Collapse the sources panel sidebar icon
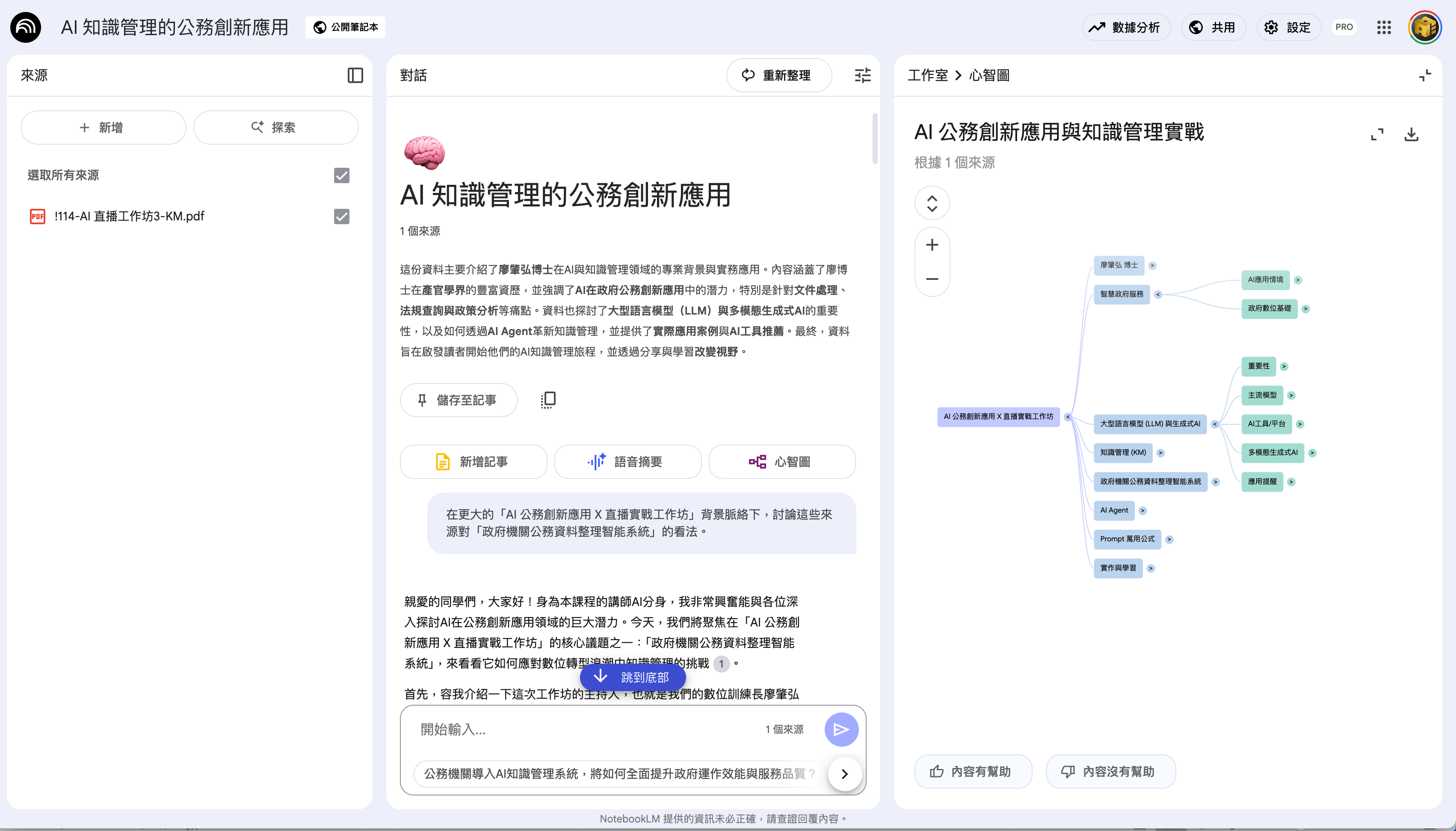 coord(355,75)
